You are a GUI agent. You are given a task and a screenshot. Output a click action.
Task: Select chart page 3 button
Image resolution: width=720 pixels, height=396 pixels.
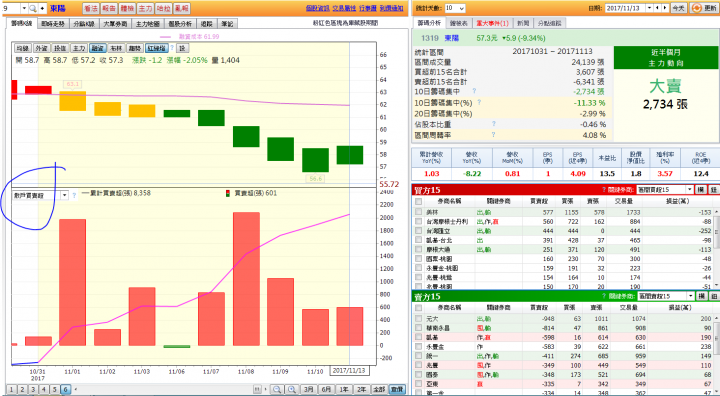pos(33,390)
